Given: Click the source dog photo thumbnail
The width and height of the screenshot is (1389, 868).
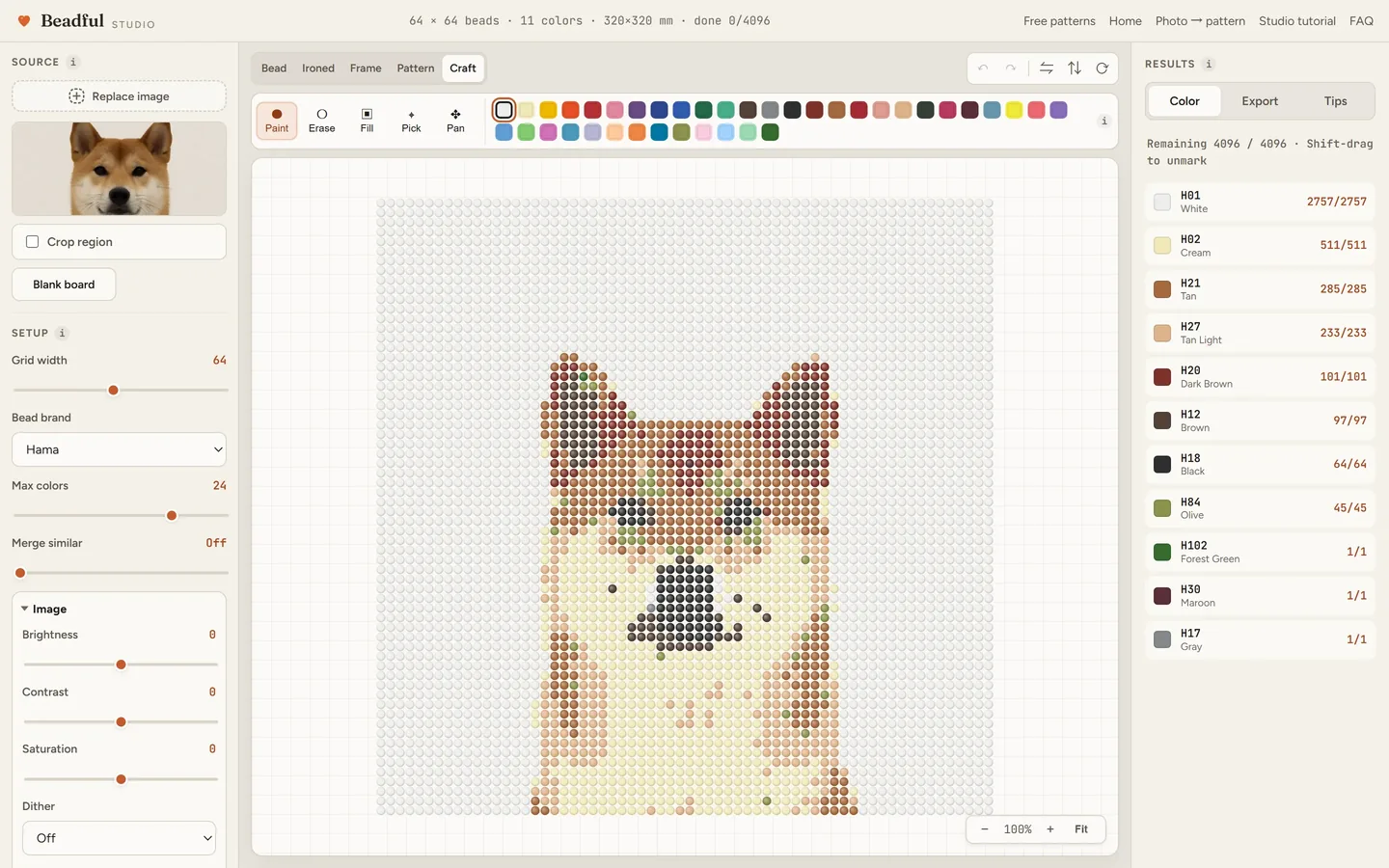Looking at the screenshot, I should click(119, 169).
